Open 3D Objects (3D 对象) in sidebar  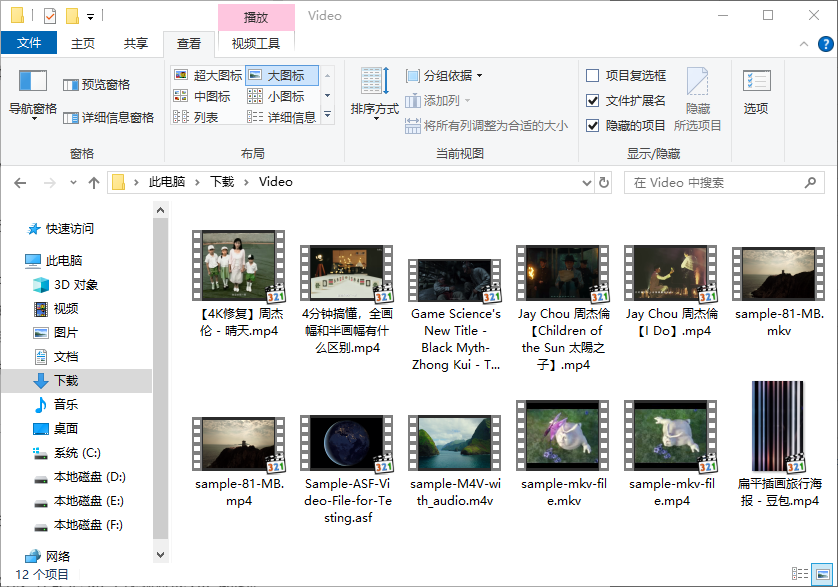pos(76,285)
